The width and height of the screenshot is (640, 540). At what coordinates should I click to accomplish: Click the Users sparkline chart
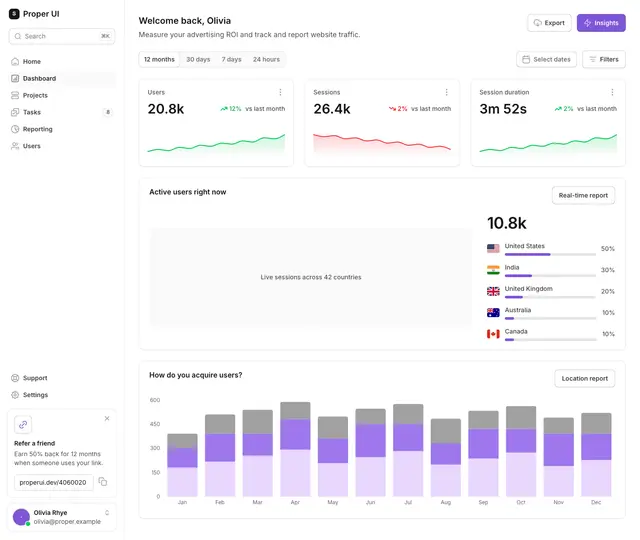[x=216, y=144]
